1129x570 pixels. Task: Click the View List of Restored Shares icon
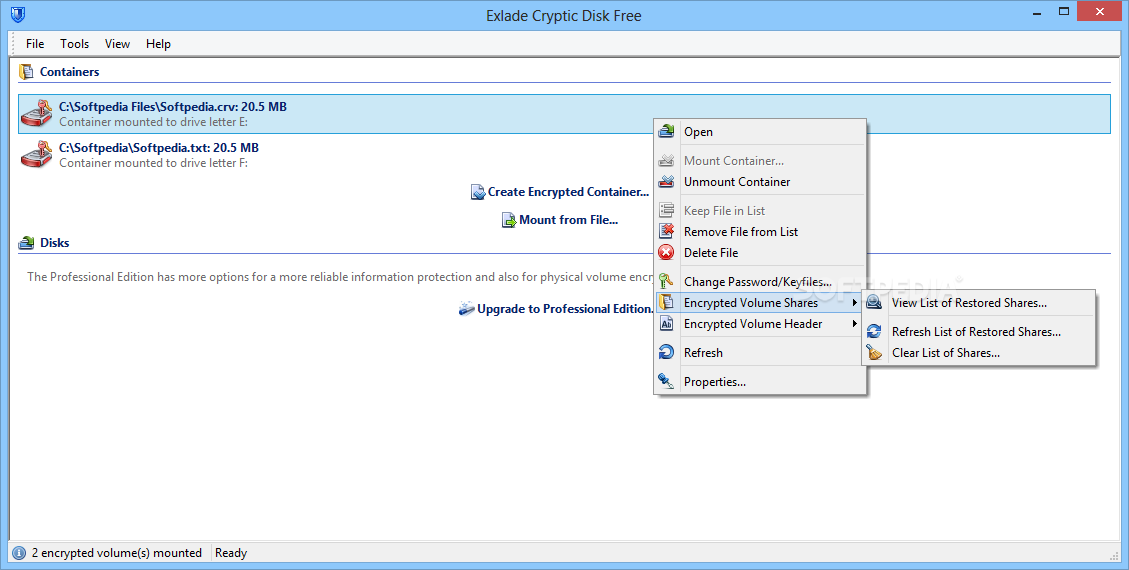click(874, 303)
